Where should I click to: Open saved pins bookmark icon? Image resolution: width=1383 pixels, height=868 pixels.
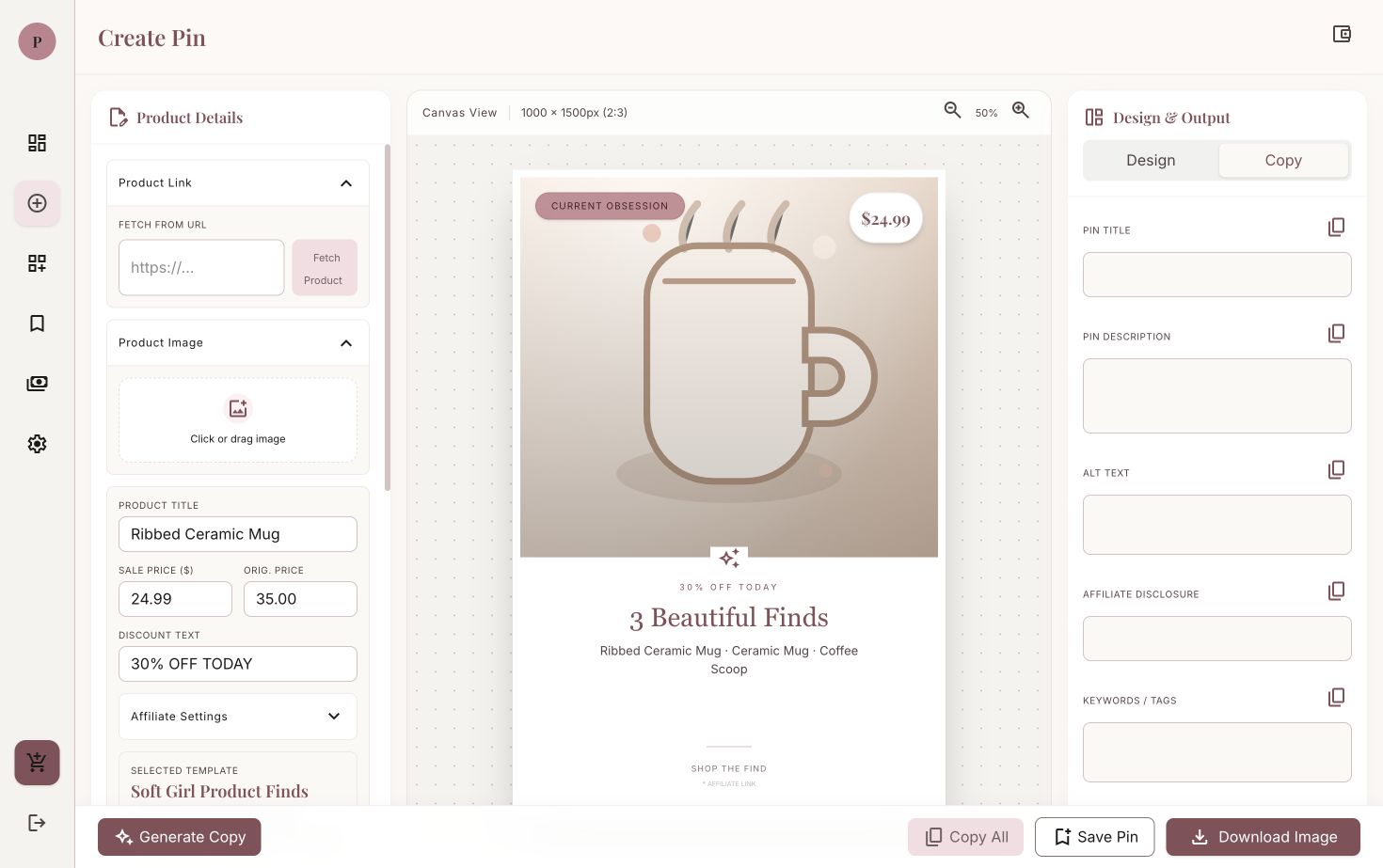(37, 324)
